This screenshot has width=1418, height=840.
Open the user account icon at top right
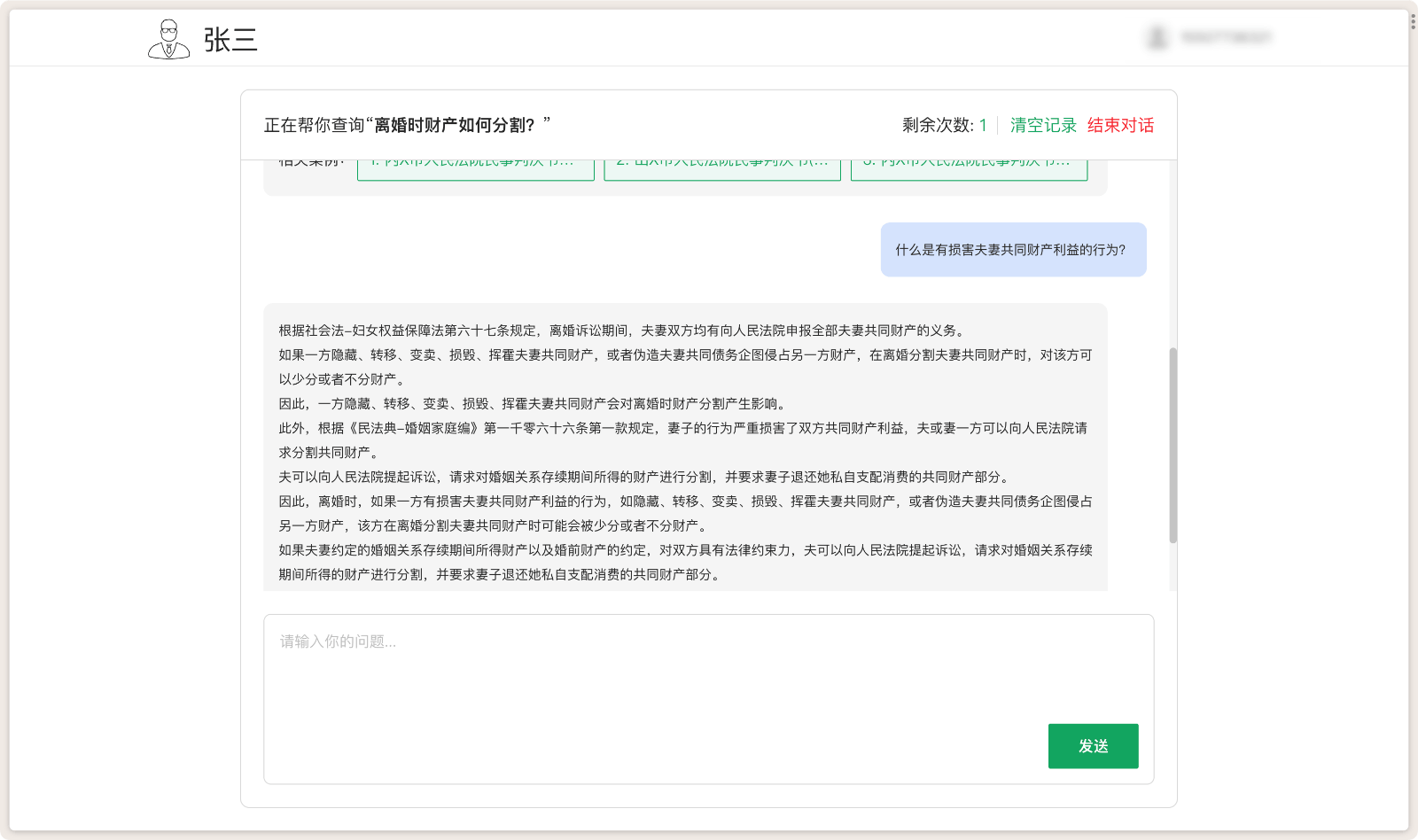tap(1155, 38)
